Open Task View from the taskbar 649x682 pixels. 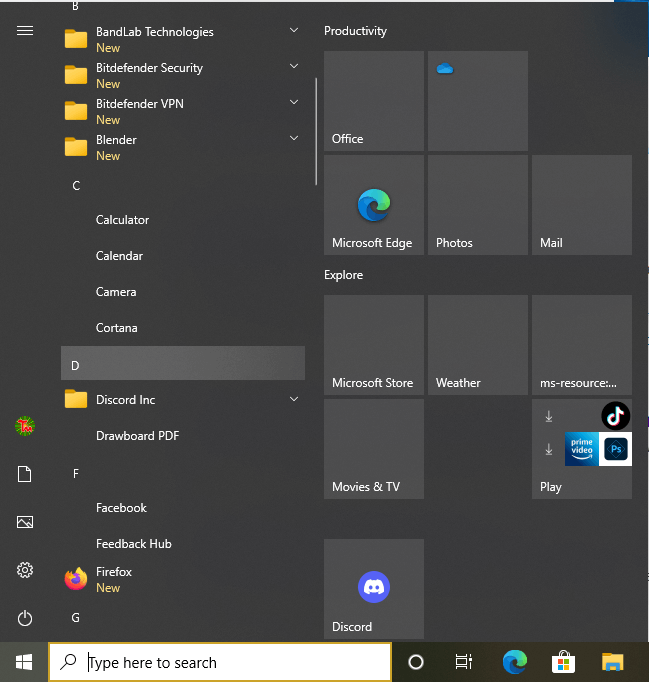[x=464, y=662]
